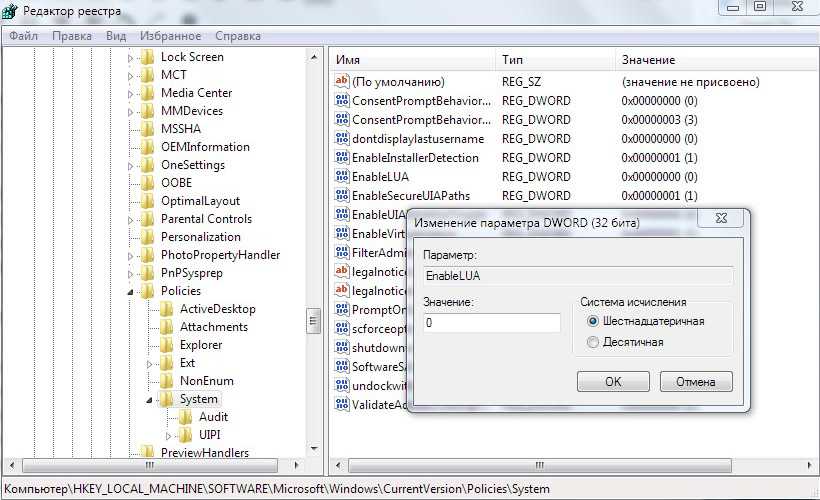Click the ActiveDesktop folder icon

166,309
